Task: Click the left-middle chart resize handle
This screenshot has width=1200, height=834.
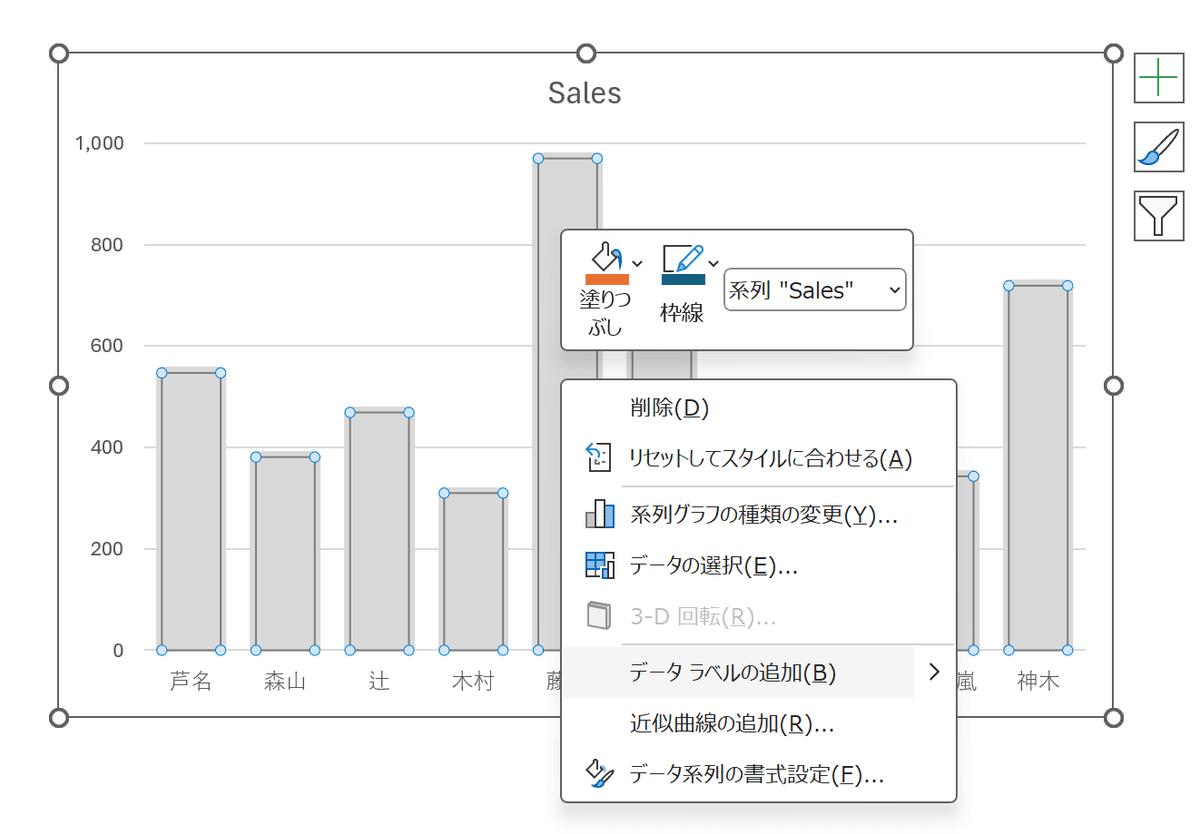Action: click(x=58, y=385)
